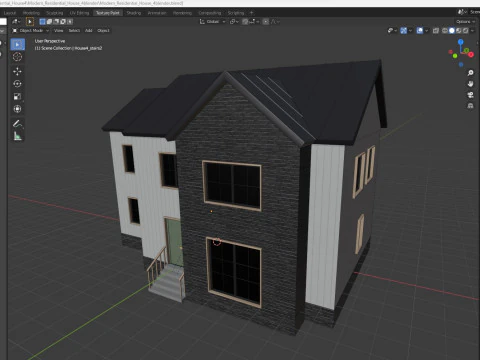This screenshot has width=480, height=360.
Task: Click the upper front window of house
Action: [x=232, y=186]
